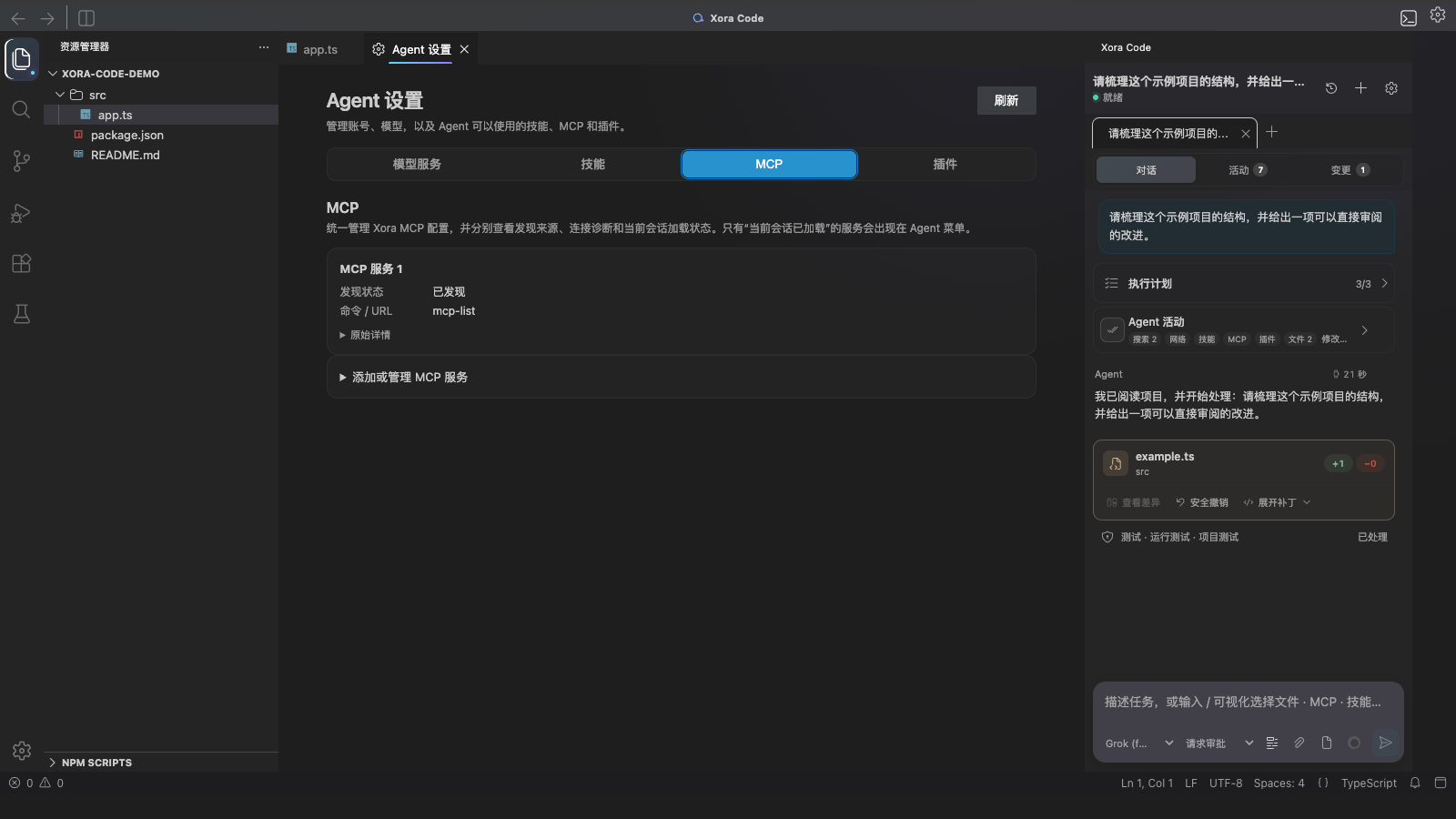Viewport: 1456px width, 819px height.
Task: Switch to the 技能 tab
Action: (x=592, y=164)
